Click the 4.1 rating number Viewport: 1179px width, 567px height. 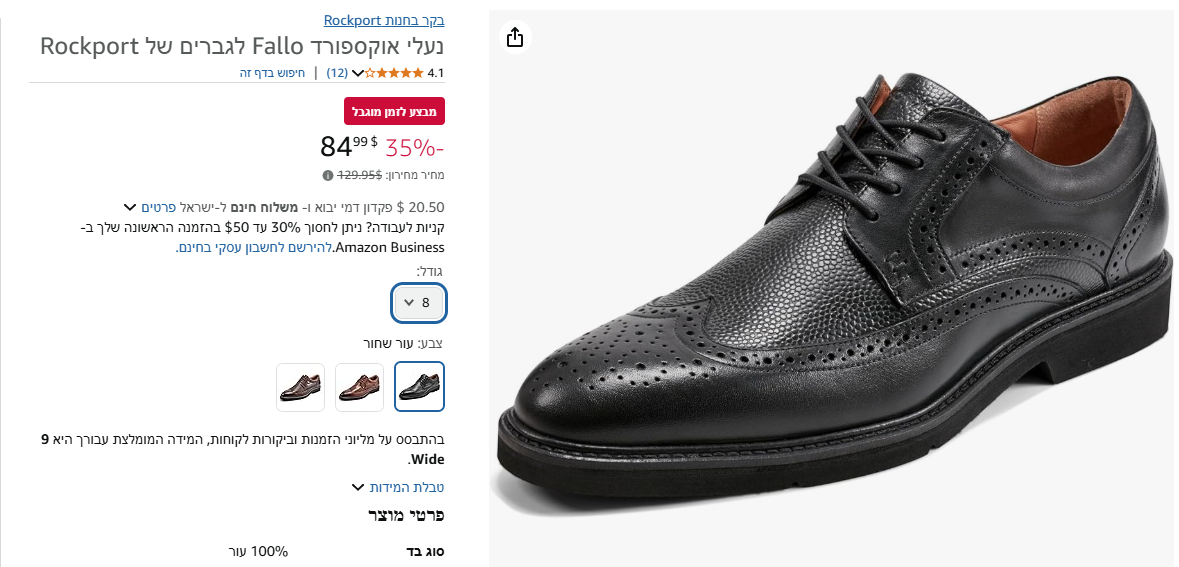click(x=435, y=73)
